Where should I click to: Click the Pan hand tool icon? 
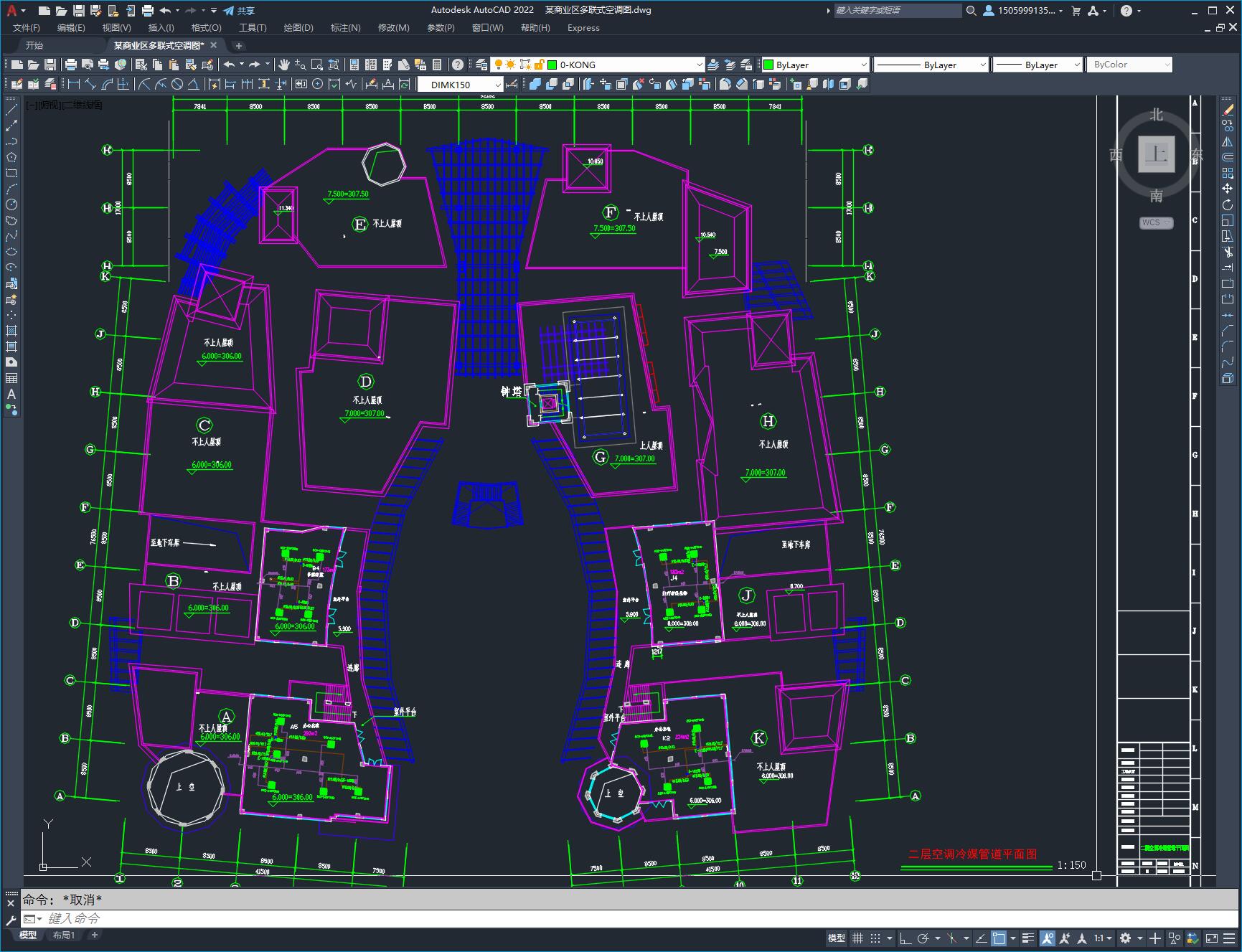[284, 65]
